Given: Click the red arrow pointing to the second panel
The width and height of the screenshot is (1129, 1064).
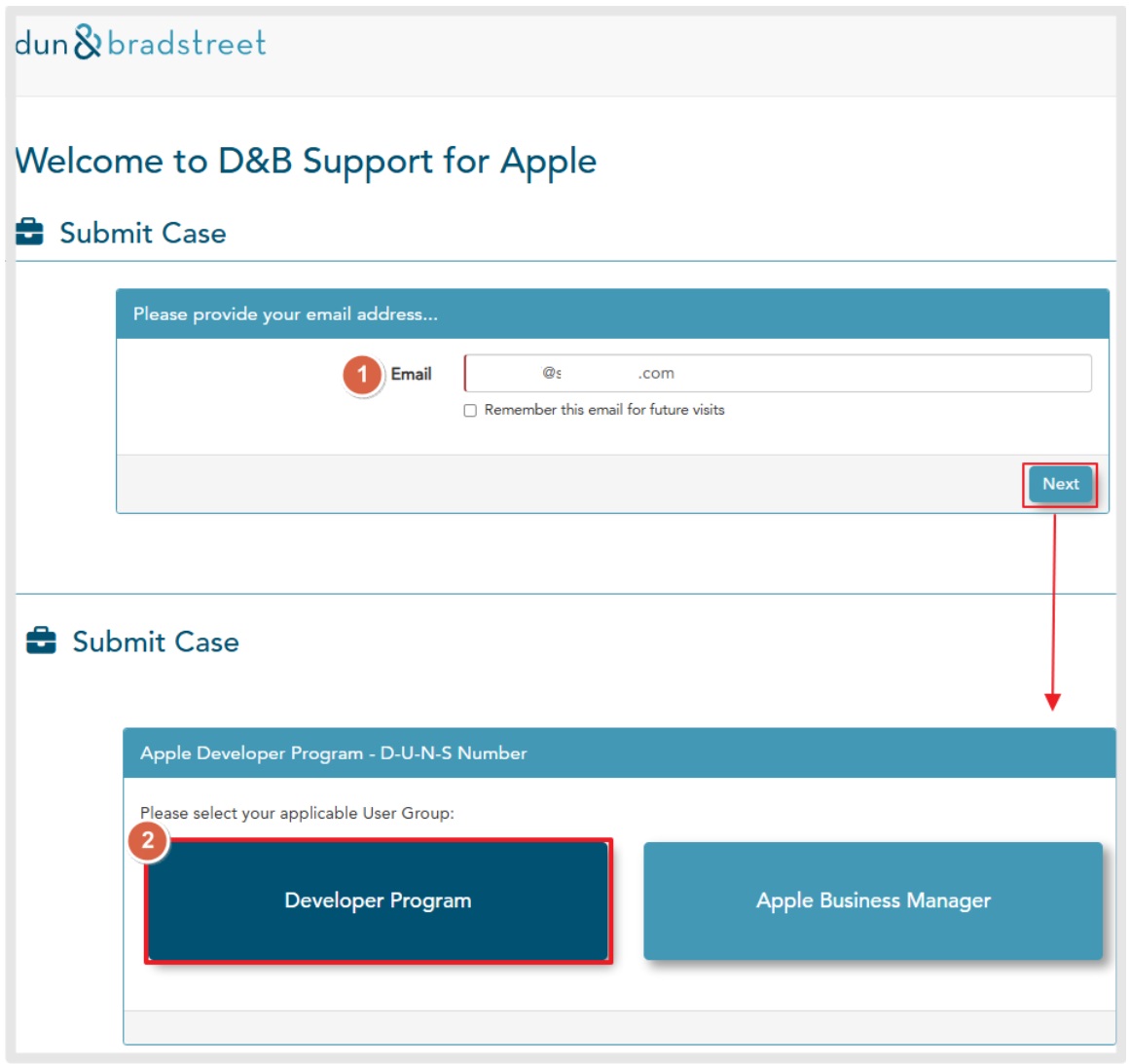Looking at the screenshot, I should pyautogui.click(x=1053, y=612).
